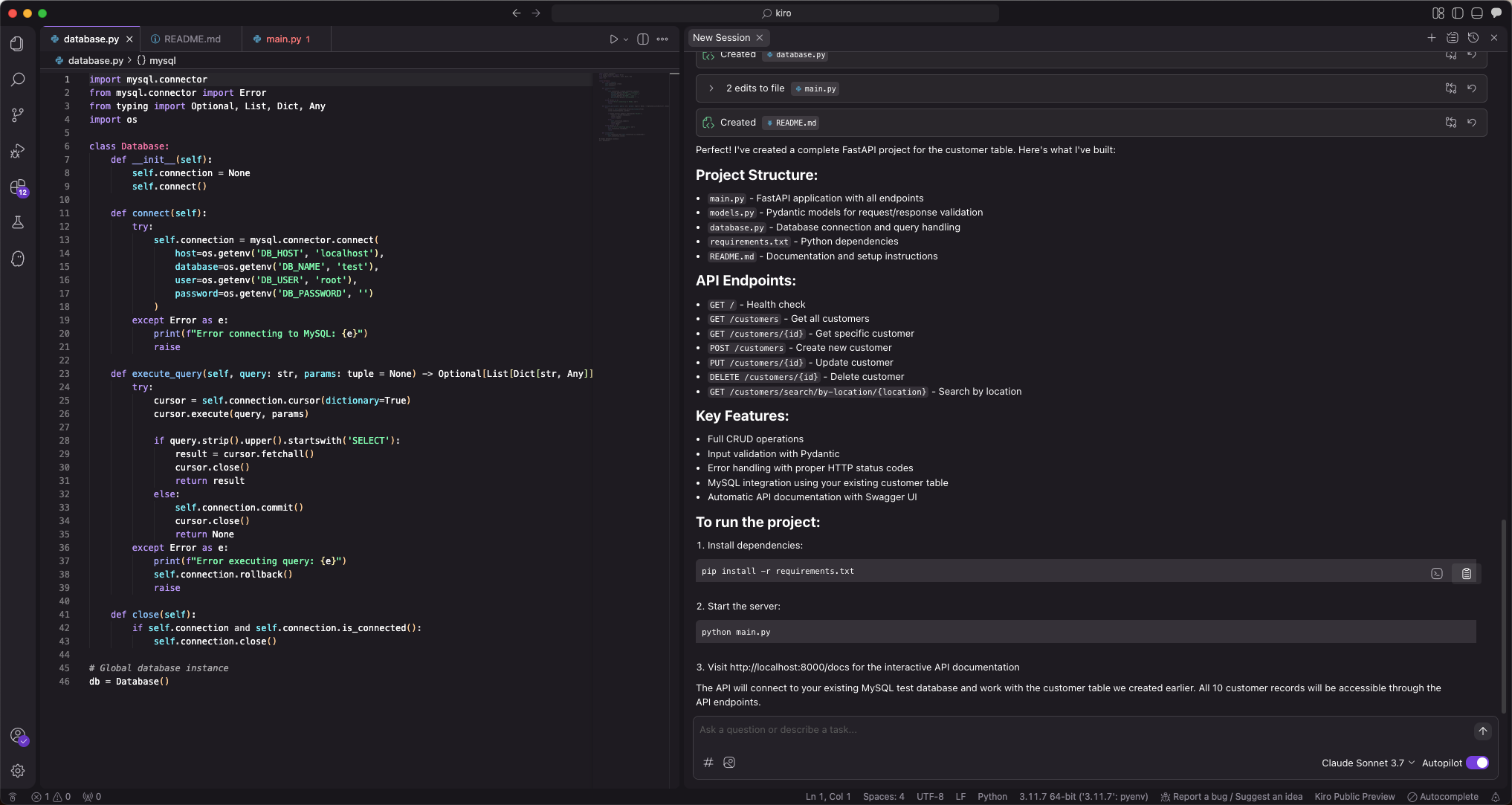Open Source Control in activity bar
The height and width of the screenshot is (805, 1512).
[17, 115]
